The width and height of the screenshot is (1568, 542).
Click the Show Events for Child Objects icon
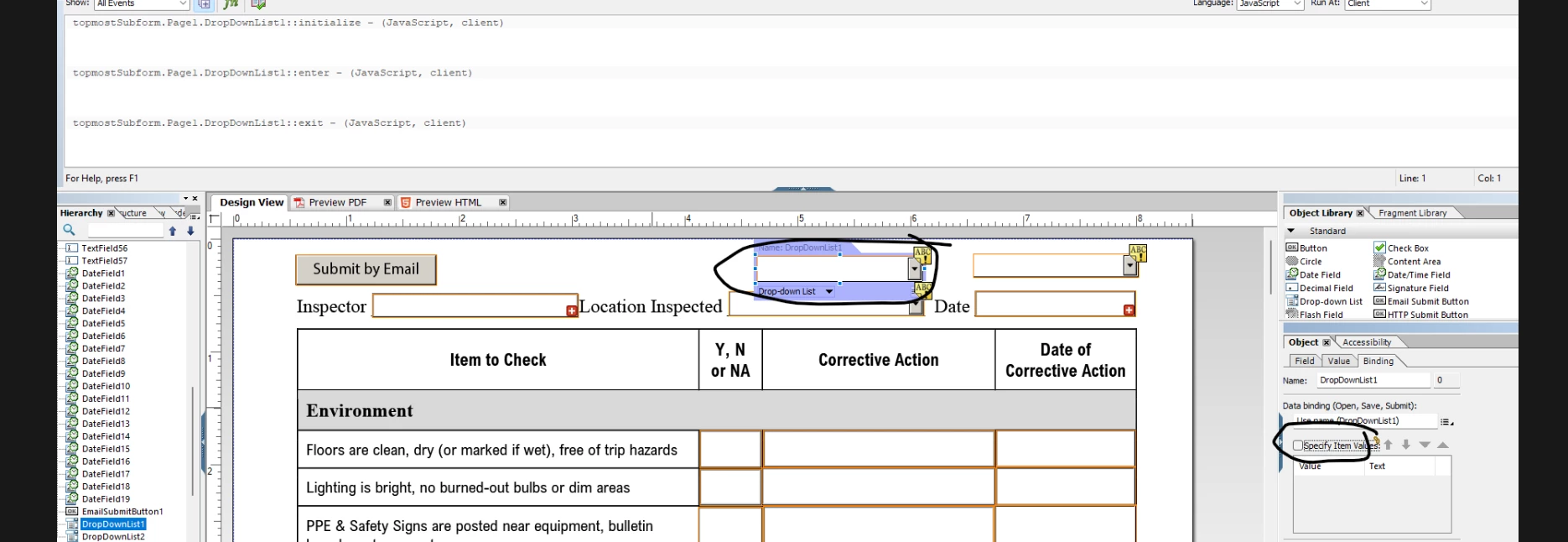coord(204,4)
